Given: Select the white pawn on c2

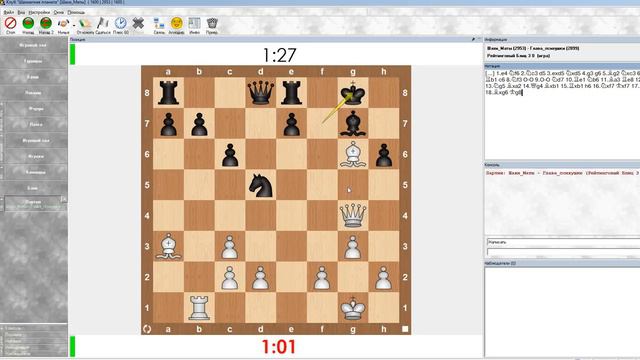Looking at the screenshot, I should coord(230,277).
